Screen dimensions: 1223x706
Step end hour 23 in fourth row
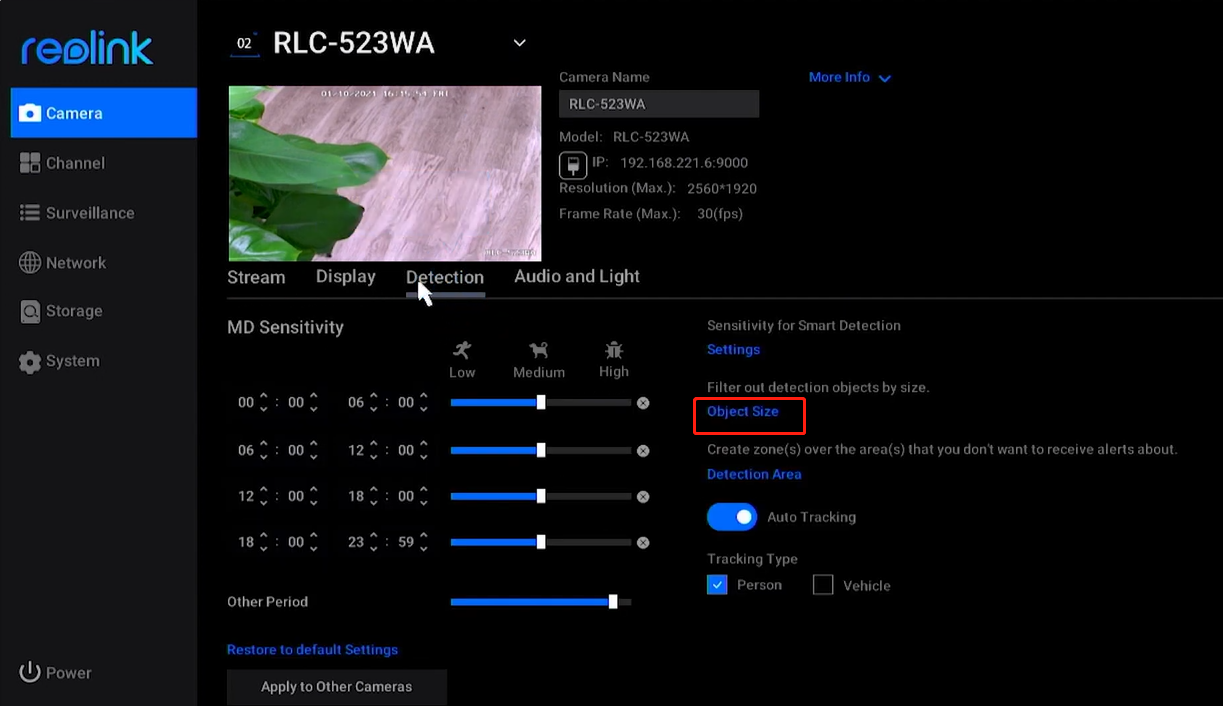click(374, 542)
